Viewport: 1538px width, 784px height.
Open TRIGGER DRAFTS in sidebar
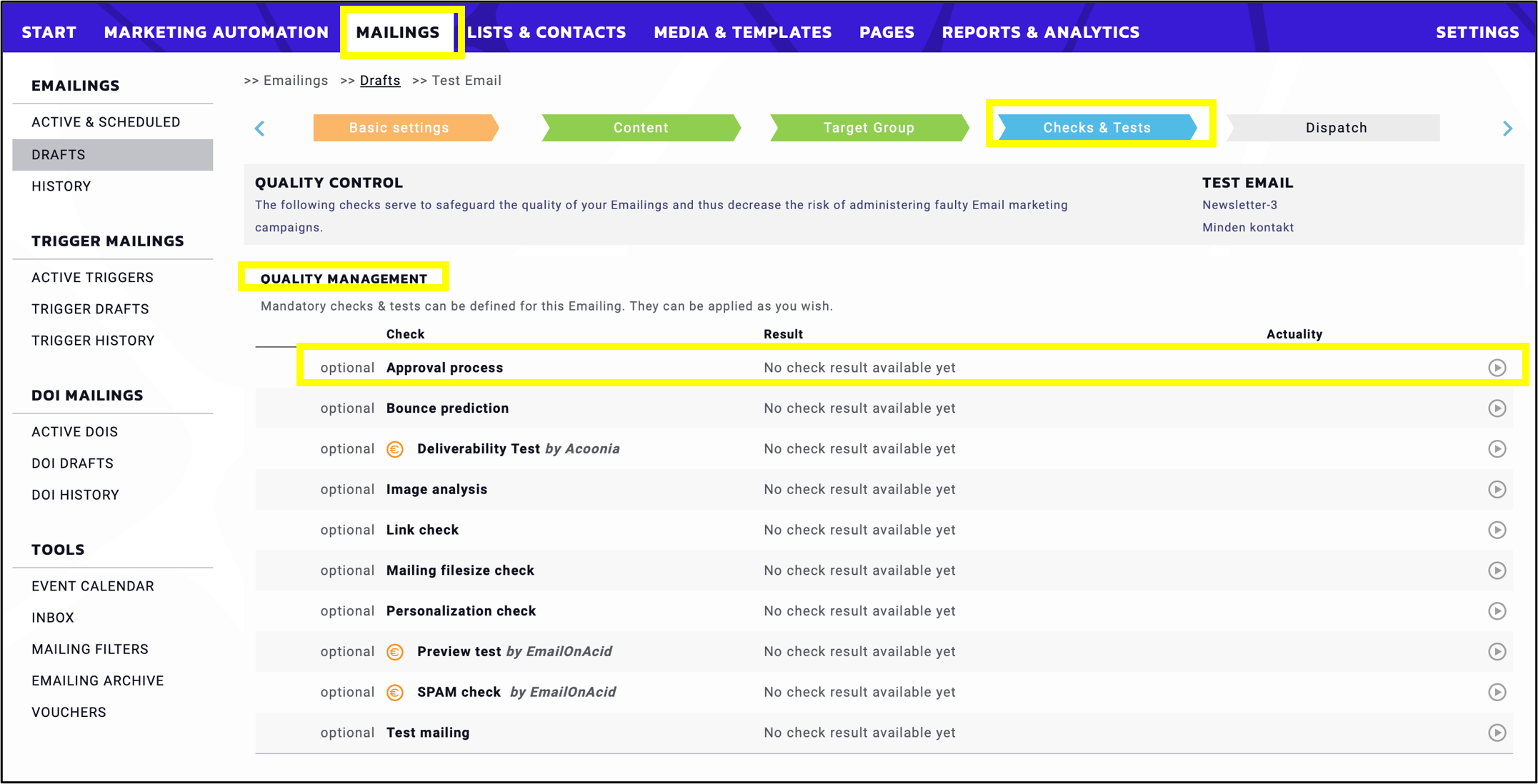(x=91, y=309)
